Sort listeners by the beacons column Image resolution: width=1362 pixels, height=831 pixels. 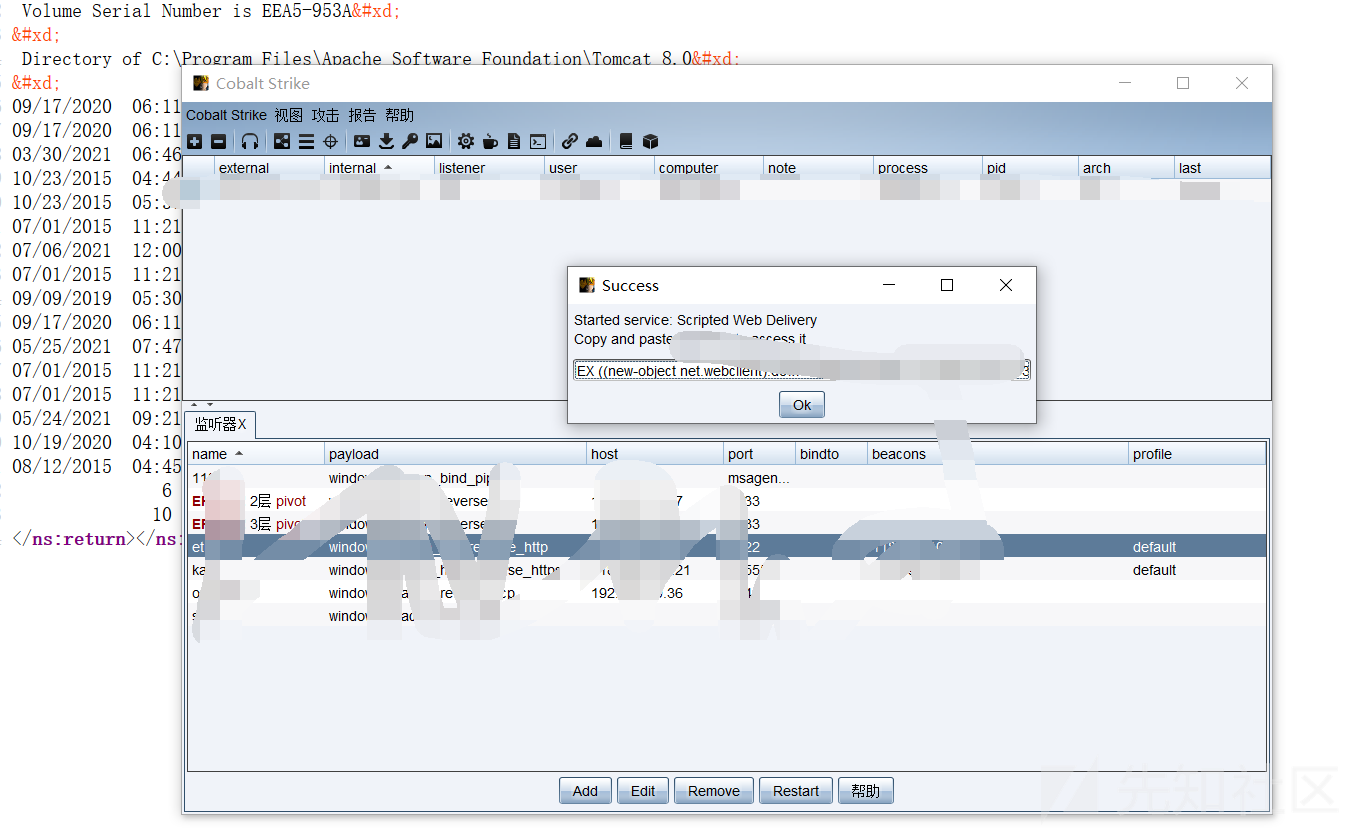tap(998, 454)
